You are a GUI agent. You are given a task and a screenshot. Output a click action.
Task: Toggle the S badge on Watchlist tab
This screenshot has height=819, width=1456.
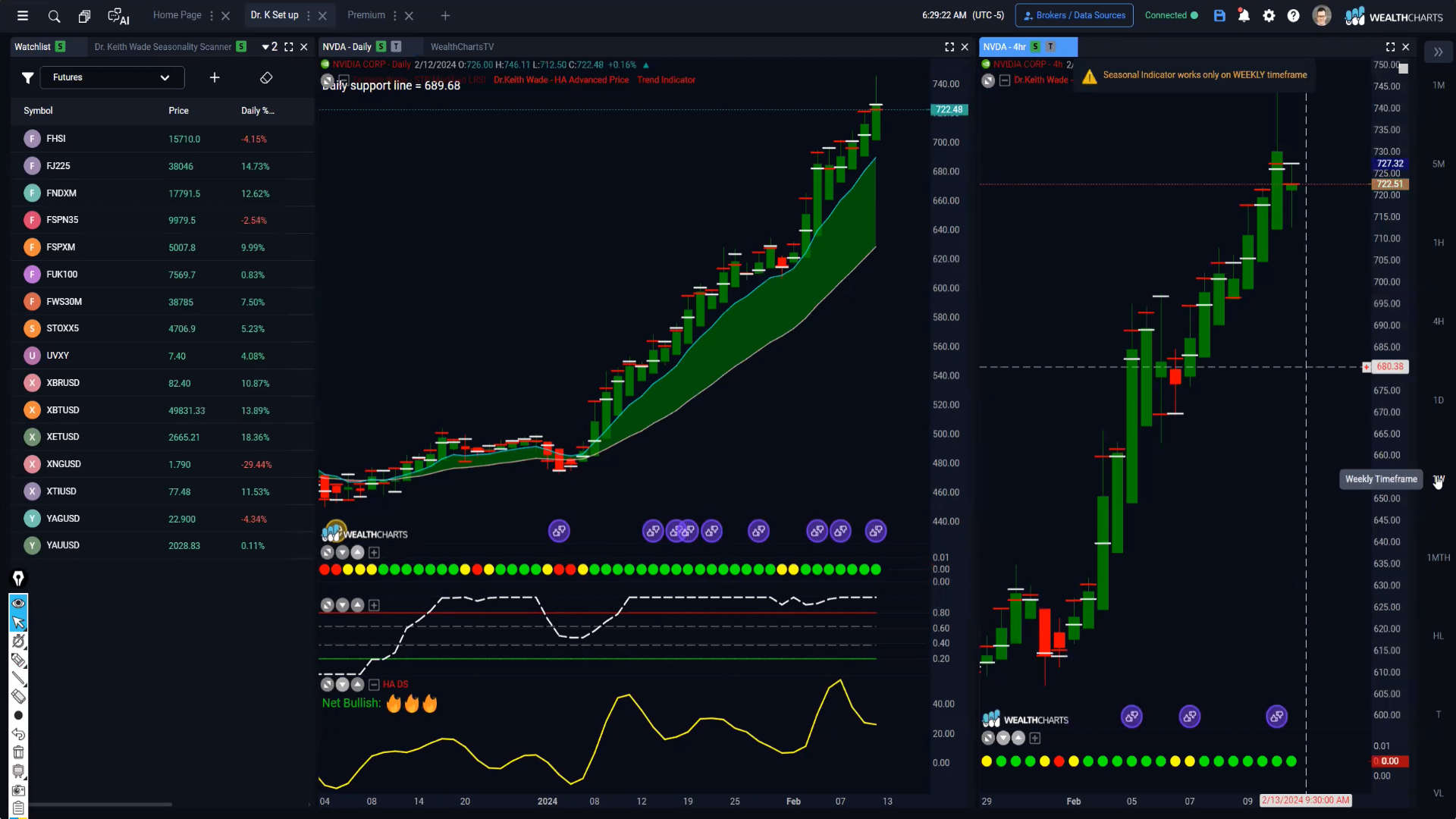click(60, 47)
